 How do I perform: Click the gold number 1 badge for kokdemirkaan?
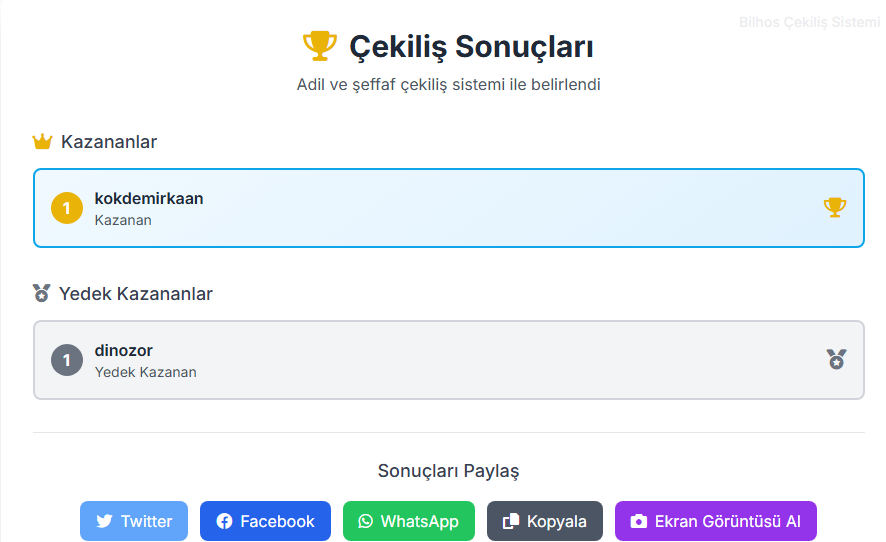point(67,208)
